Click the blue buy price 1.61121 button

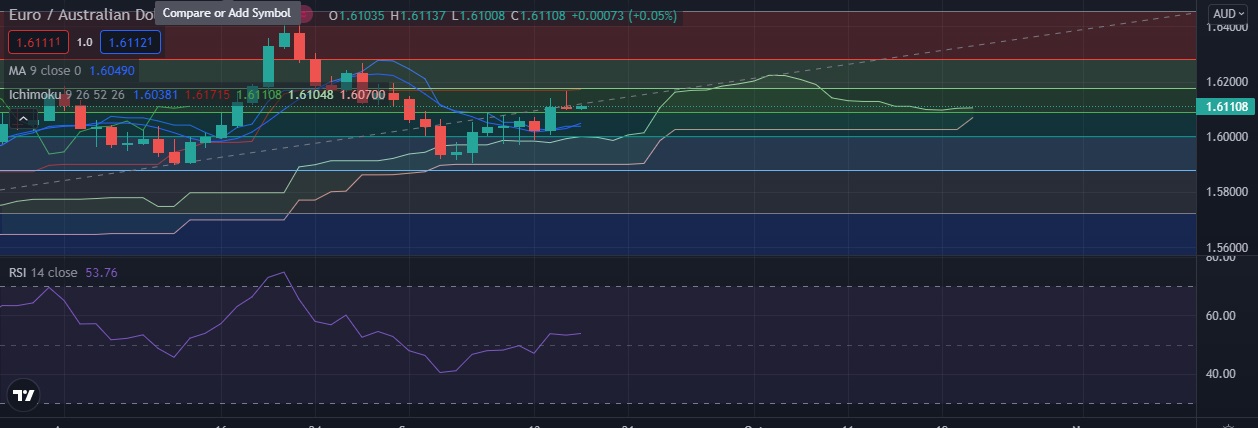click(131, 42)
